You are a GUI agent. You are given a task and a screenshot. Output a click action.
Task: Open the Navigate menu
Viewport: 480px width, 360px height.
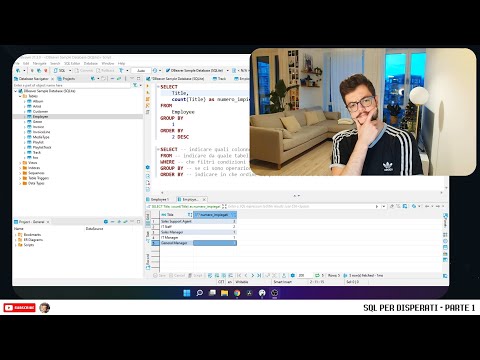click(x=39, y=63)
